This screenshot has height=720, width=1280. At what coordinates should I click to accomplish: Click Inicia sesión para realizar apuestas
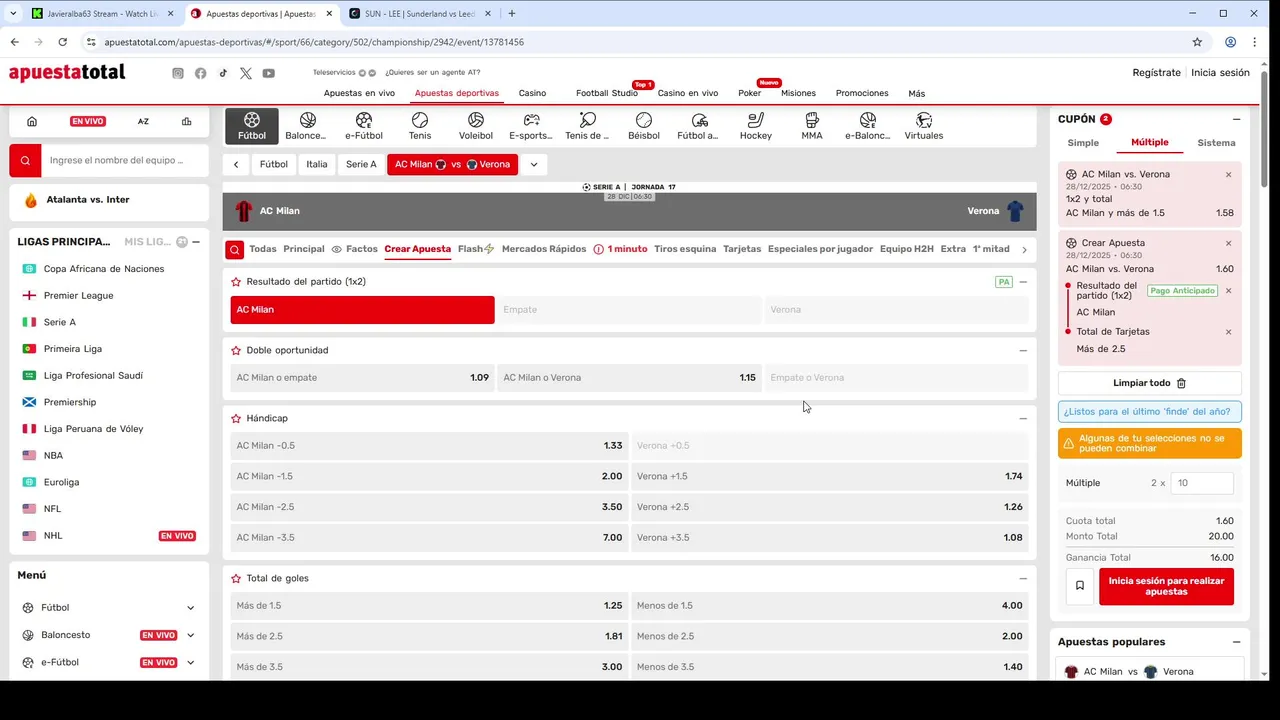click(1166, 586)
